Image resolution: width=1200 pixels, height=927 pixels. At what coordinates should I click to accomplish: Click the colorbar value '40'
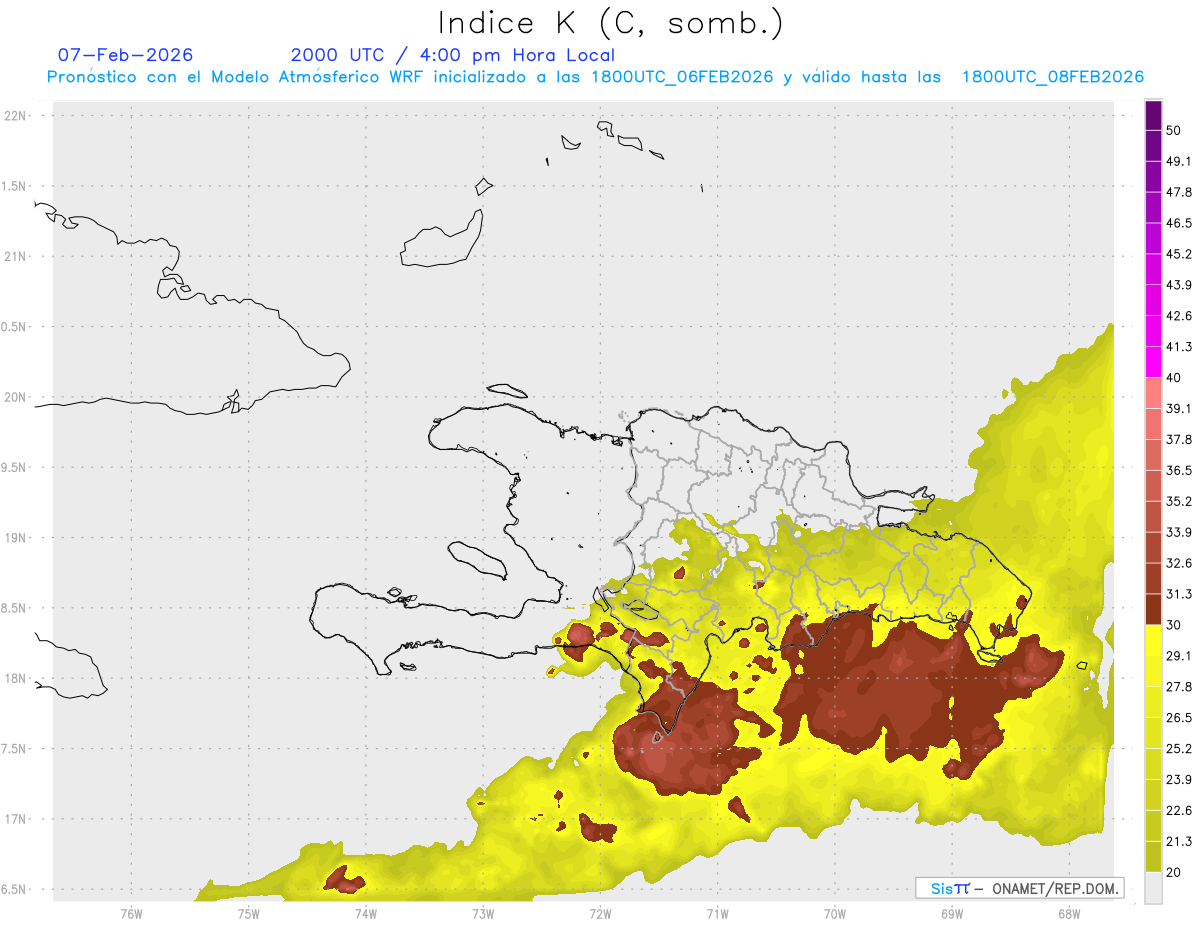coord(1174,378)
